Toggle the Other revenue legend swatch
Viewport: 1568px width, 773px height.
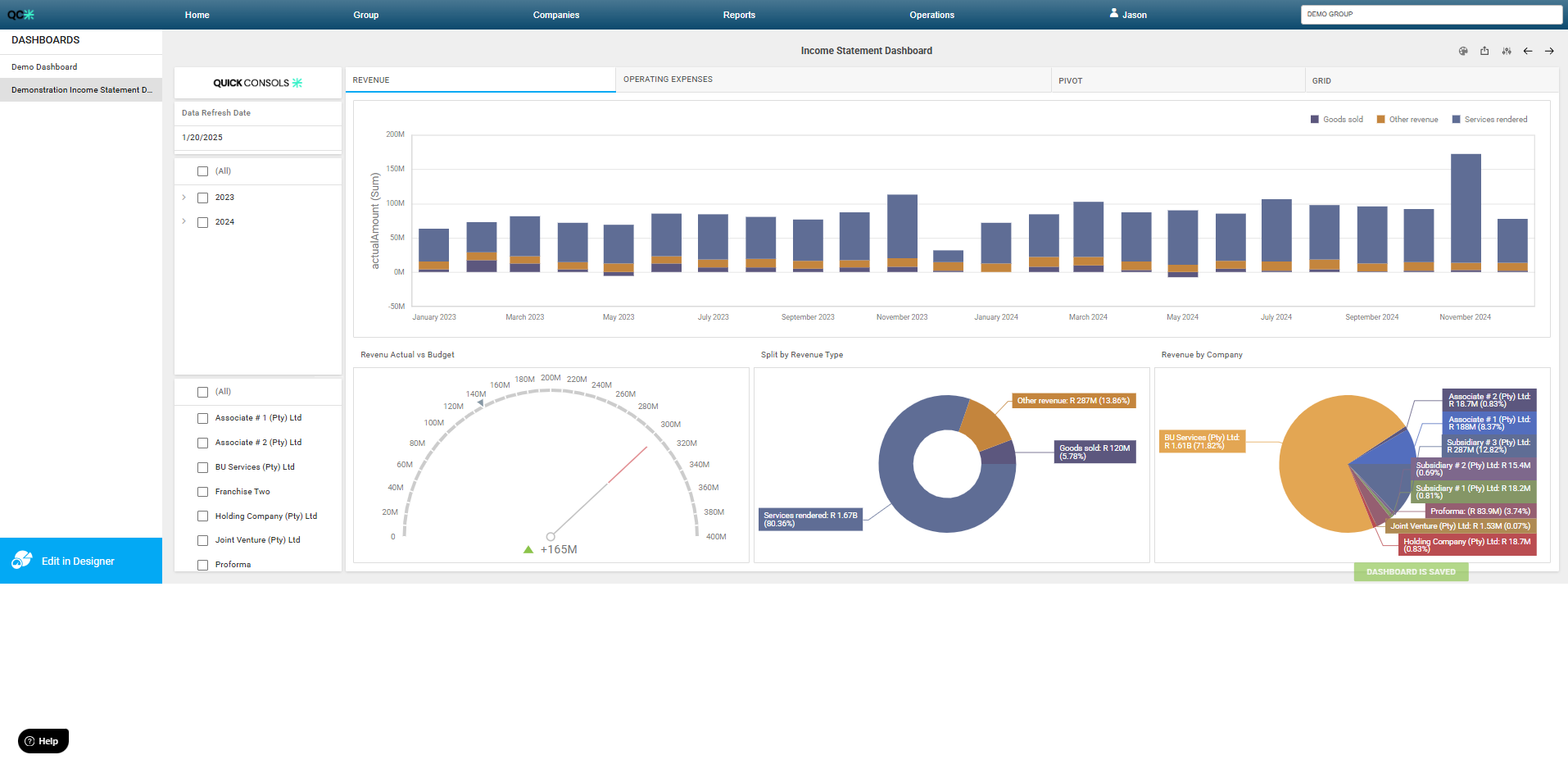coord(1380,120)
